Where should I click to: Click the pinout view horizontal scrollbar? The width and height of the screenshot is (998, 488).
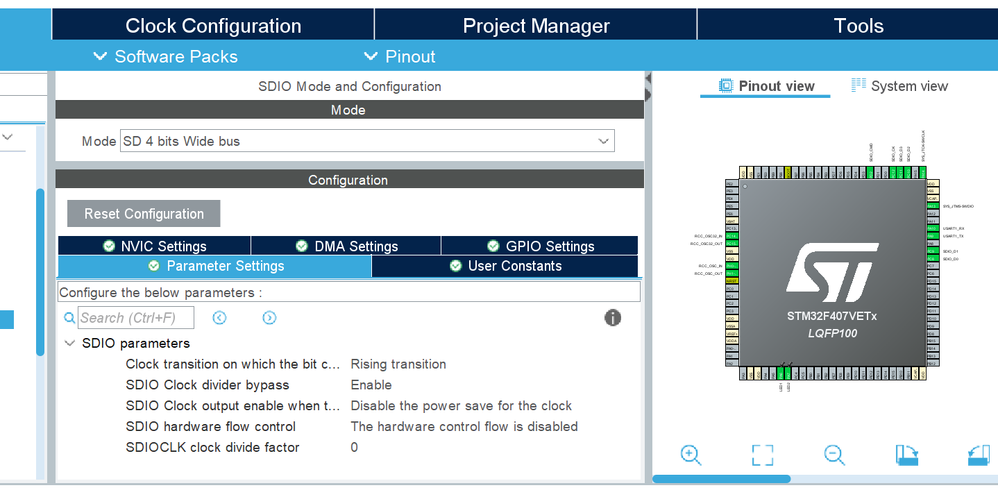(x=722, y=478)
